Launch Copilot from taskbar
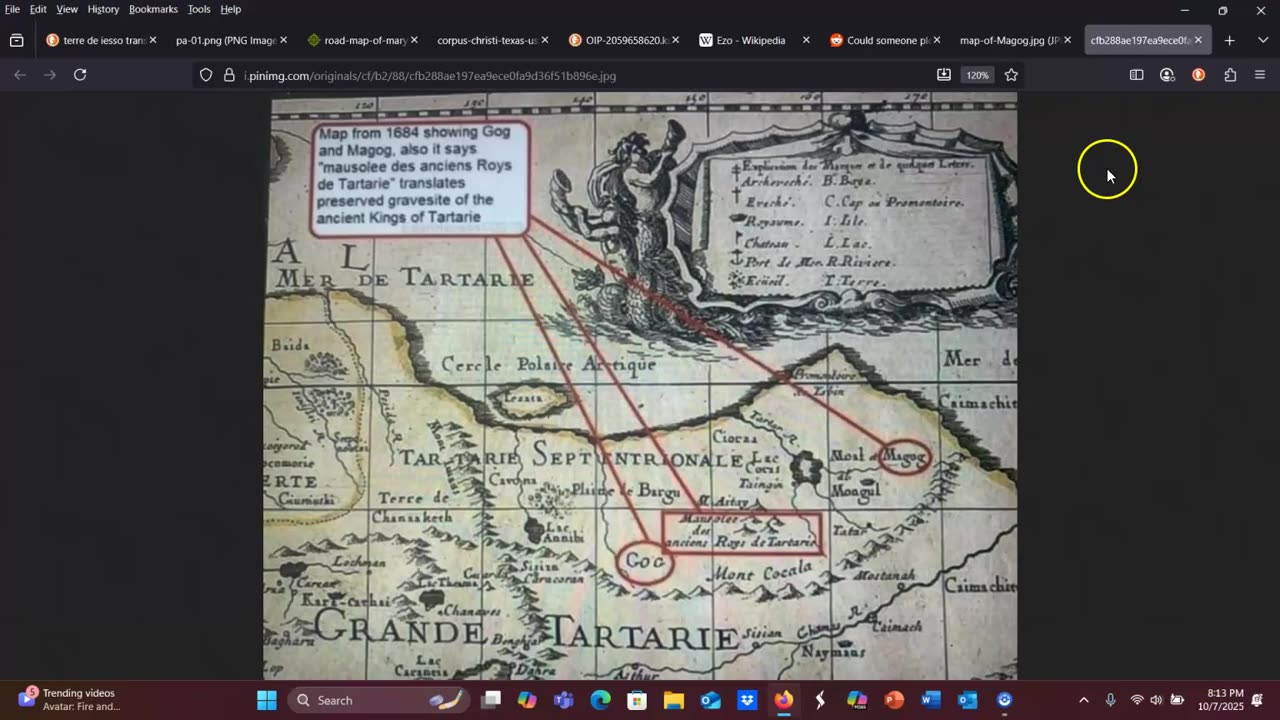Screen dimensions: 1280x720 click(x=527, y=700)
